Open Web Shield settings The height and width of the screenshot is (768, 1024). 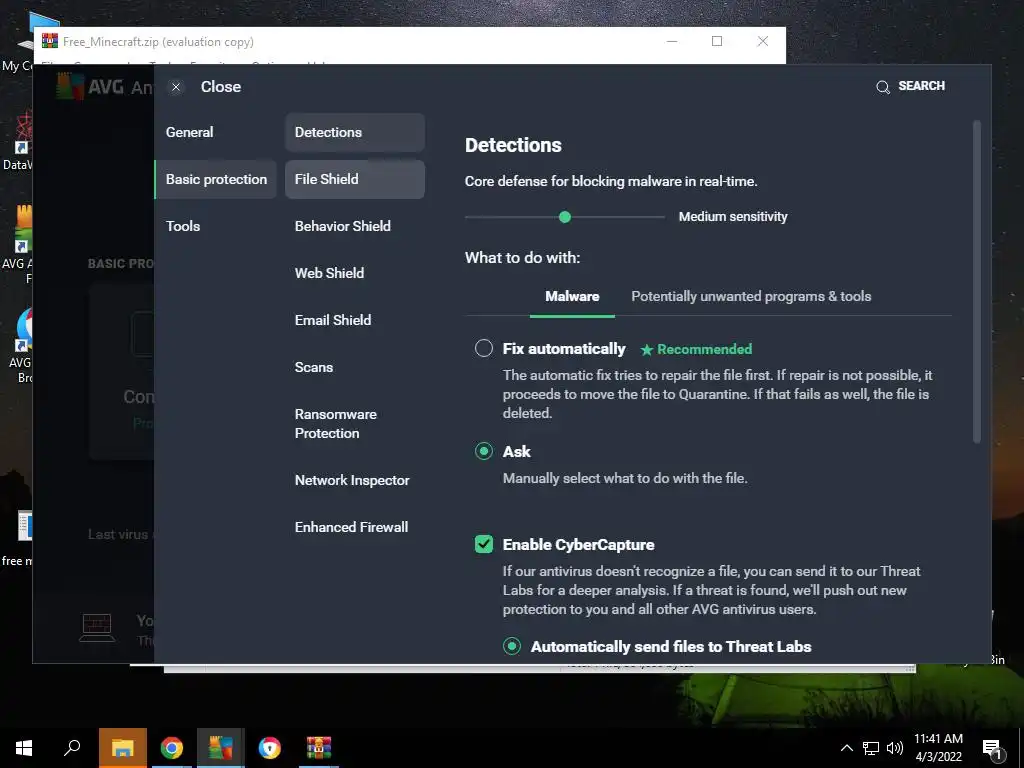tap(329, 273)
